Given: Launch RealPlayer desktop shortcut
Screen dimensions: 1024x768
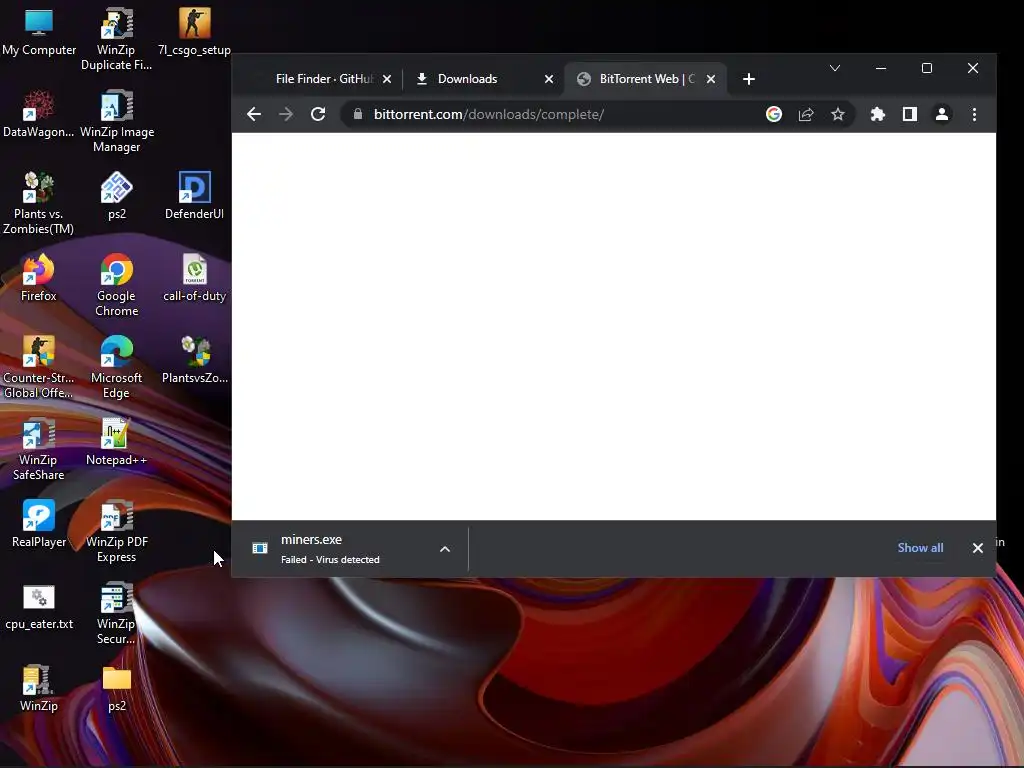Looking at the screenshot, I should (x=39, y=524).
